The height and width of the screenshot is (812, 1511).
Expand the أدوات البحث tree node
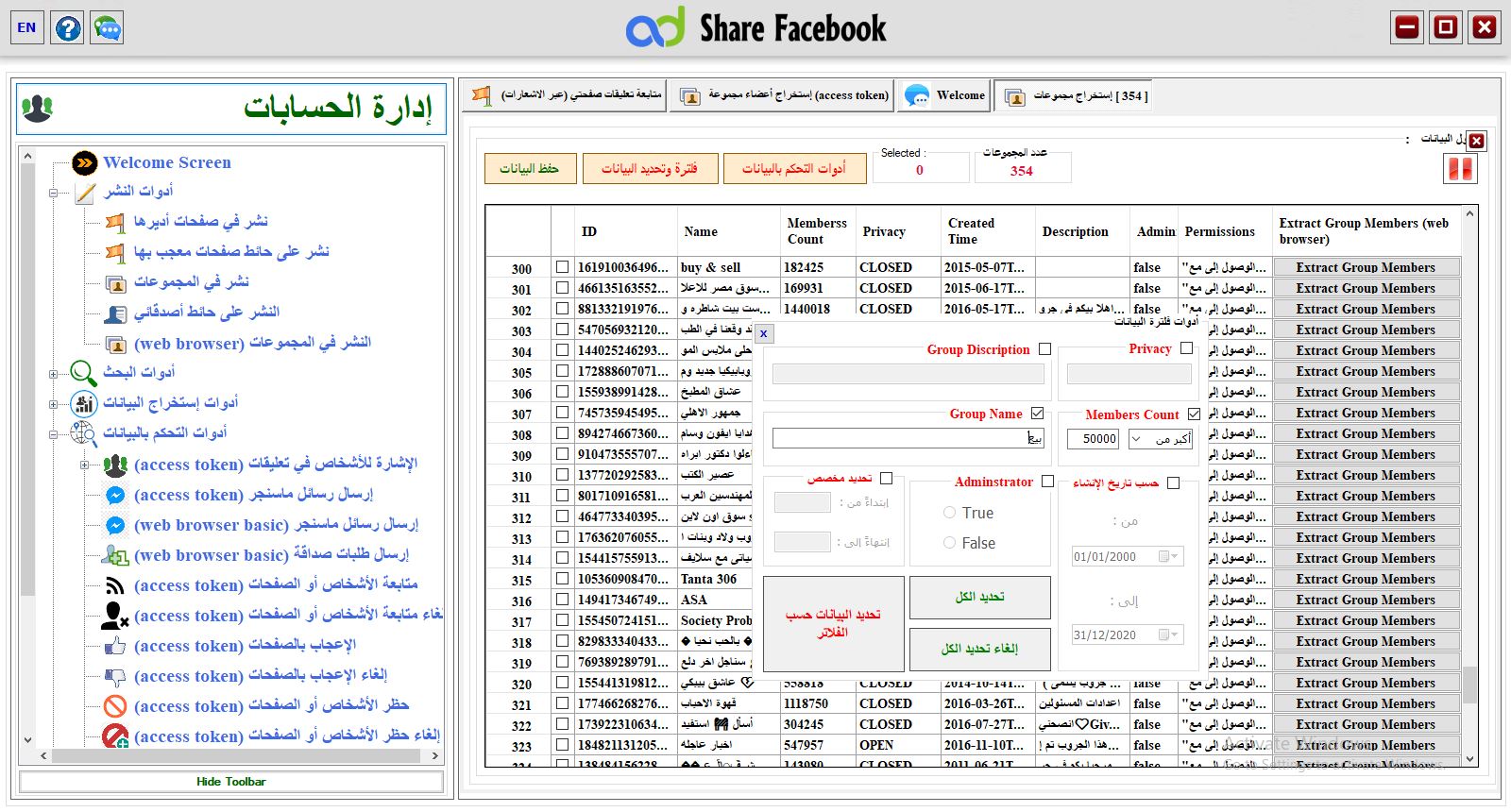54,374
